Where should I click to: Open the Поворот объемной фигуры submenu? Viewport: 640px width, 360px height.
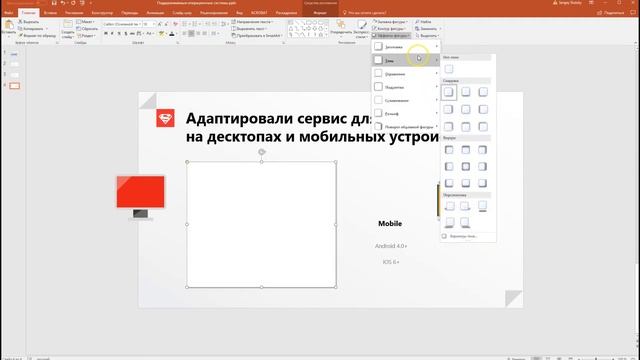(x=405, y=127)
